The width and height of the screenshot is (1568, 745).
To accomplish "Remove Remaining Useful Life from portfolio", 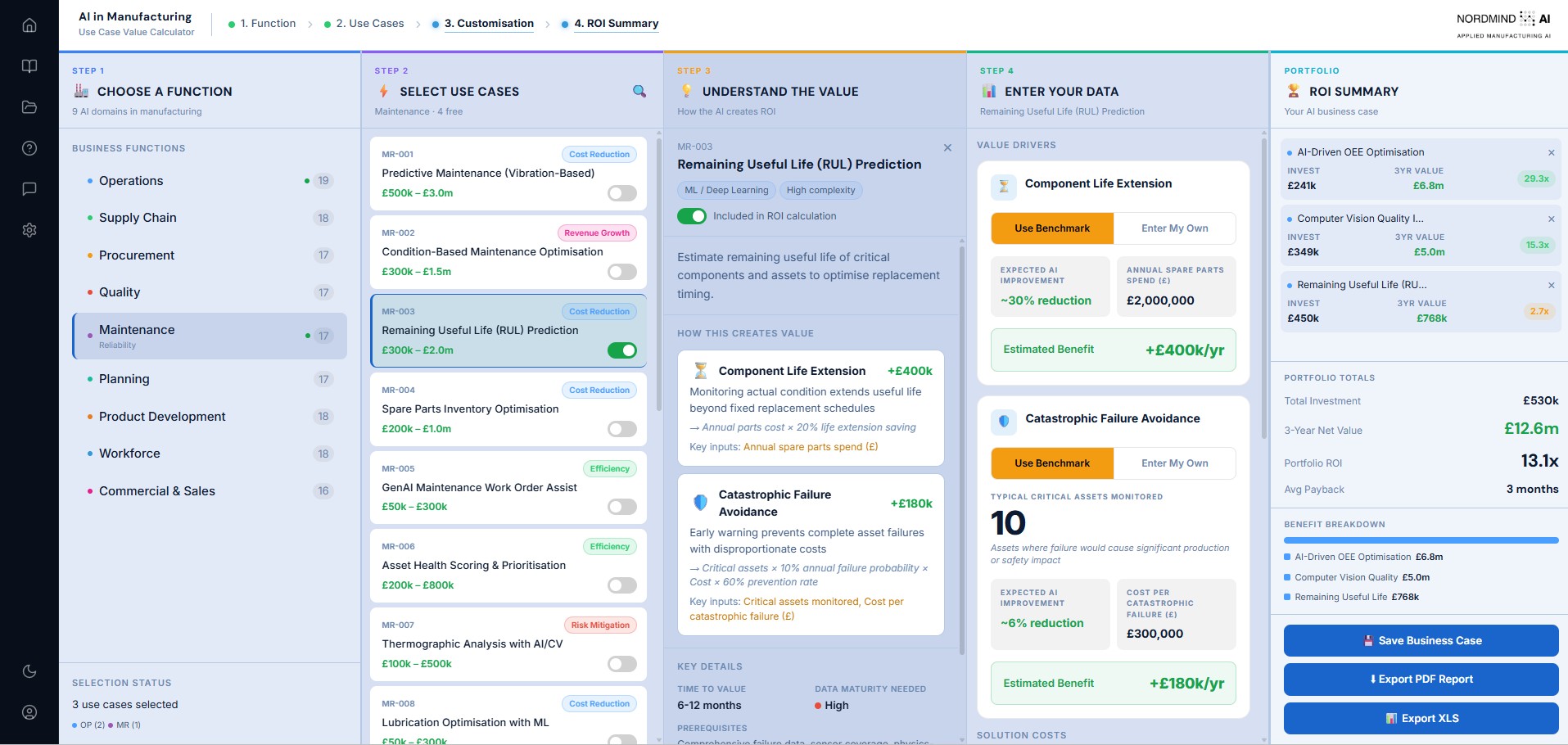I will (x=1551, y=286).
